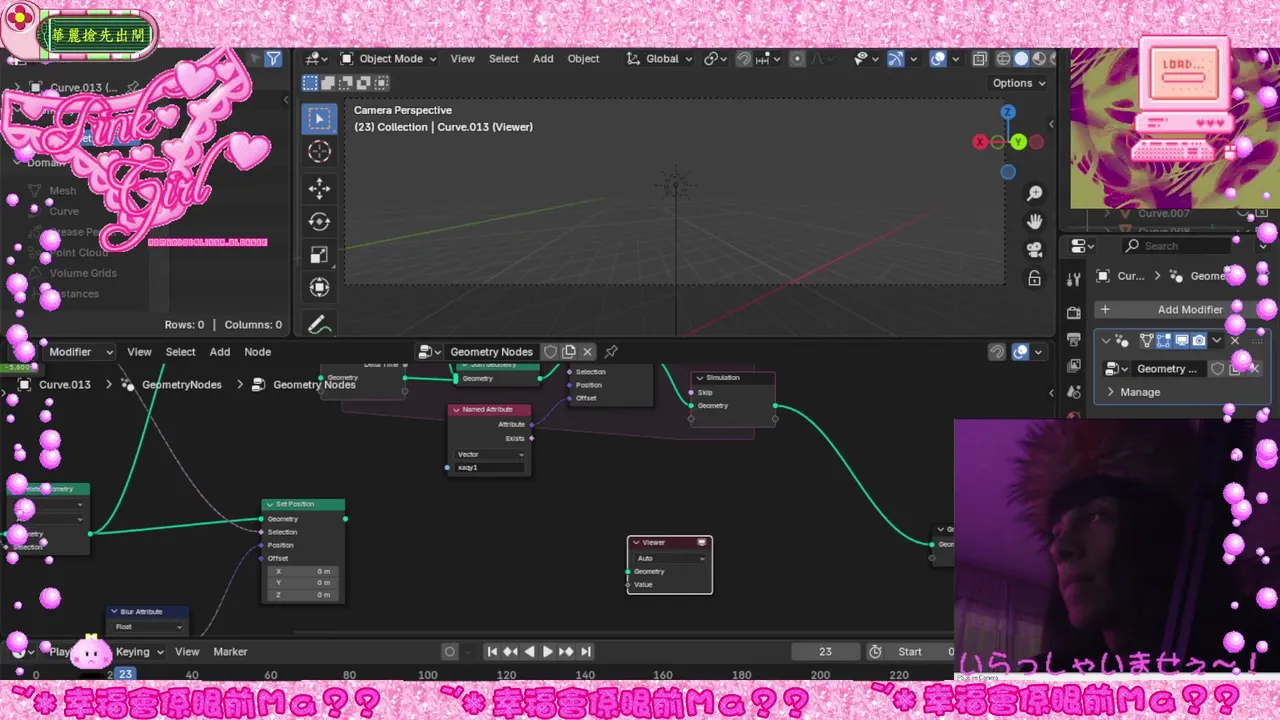Toggle snapping magnet in viewport header

point(744,59)
